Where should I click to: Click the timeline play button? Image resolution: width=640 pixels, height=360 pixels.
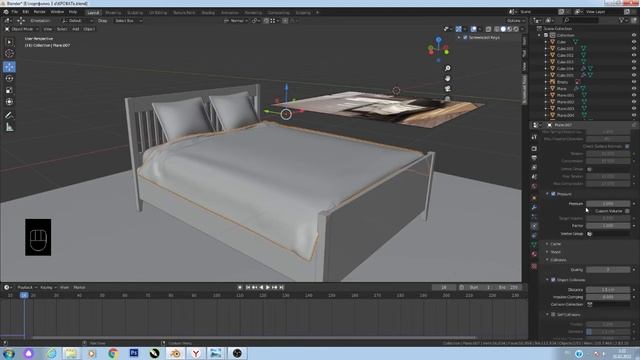point(268,287)
